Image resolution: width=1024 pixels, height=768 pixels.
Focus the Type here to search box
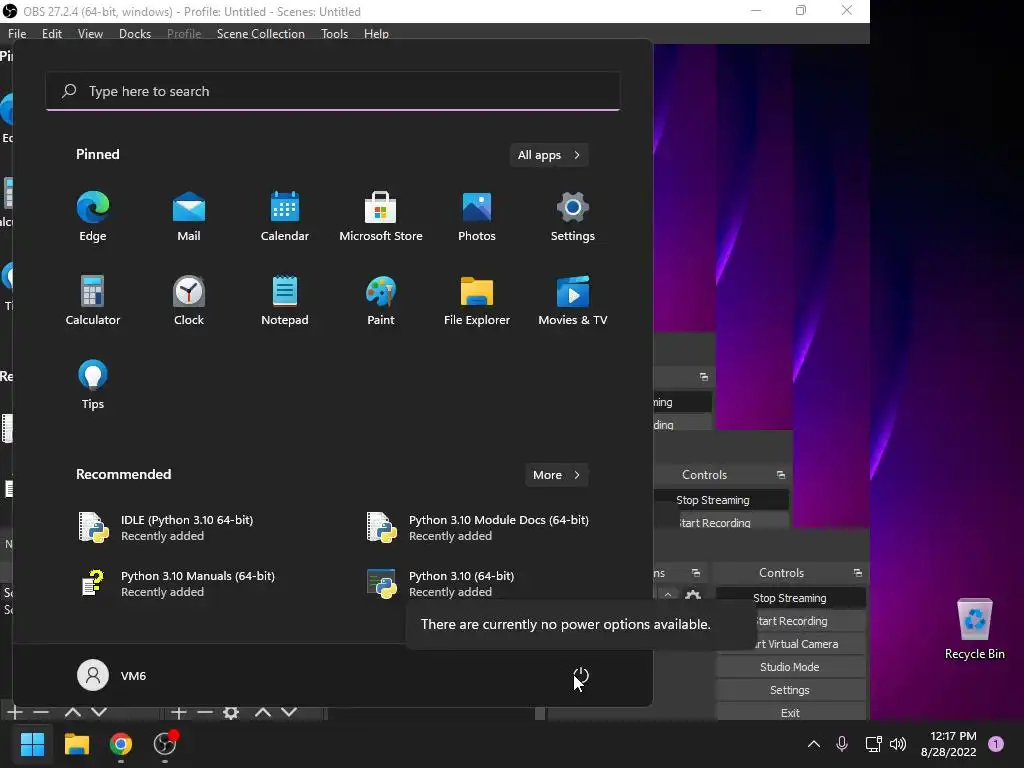click(x=333, y=91)
